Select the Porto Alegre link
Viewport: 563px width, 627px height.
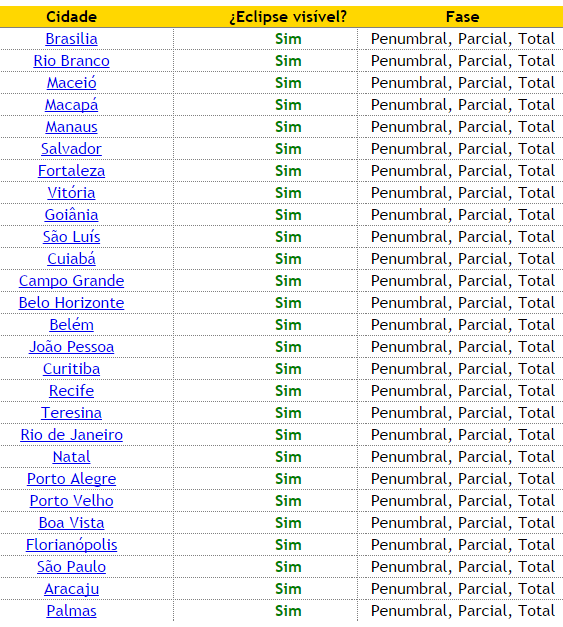tap(71, 479)
